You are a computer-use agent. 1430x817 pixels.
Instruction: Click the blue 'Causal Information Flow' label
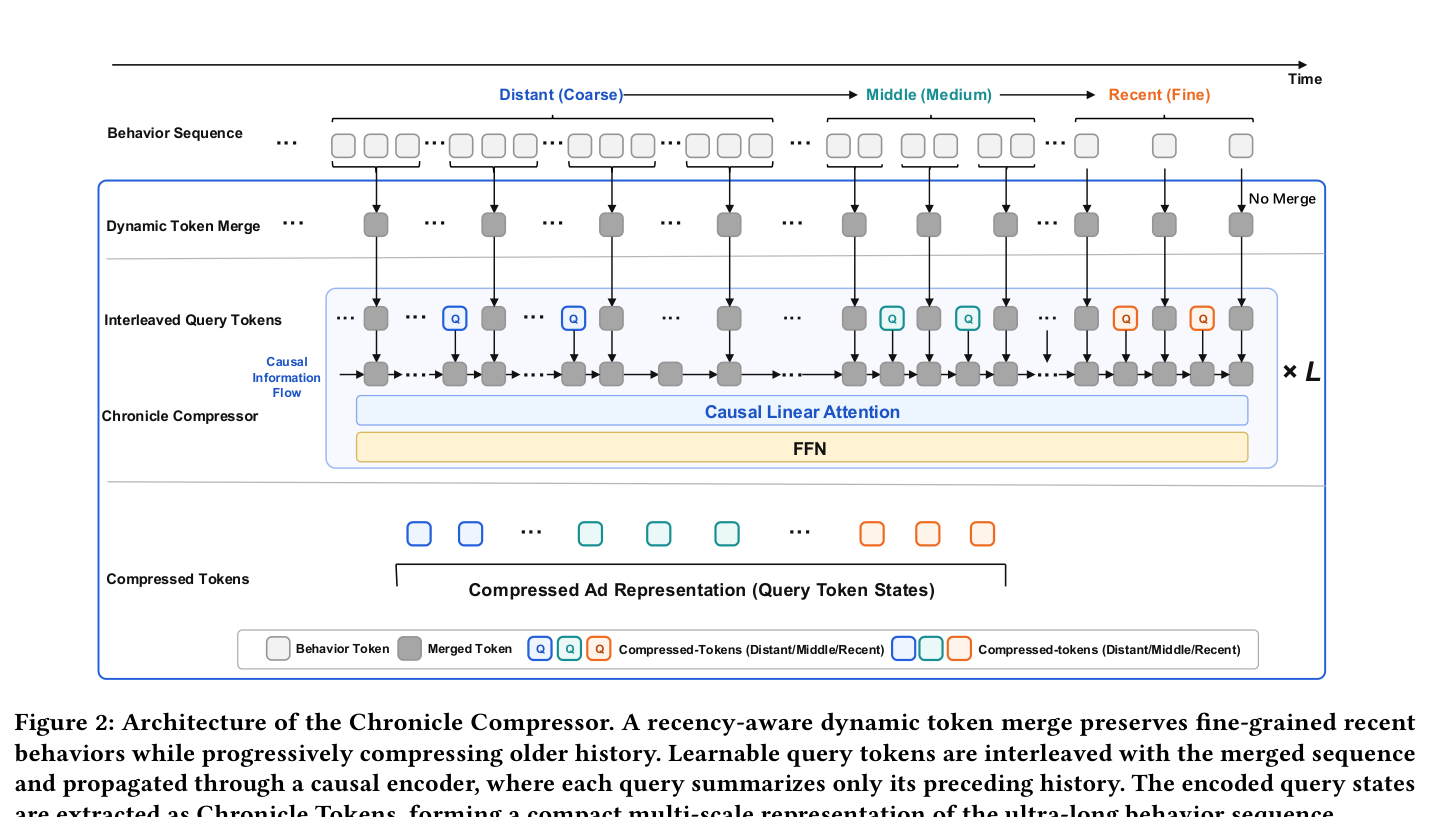(287, 377)
